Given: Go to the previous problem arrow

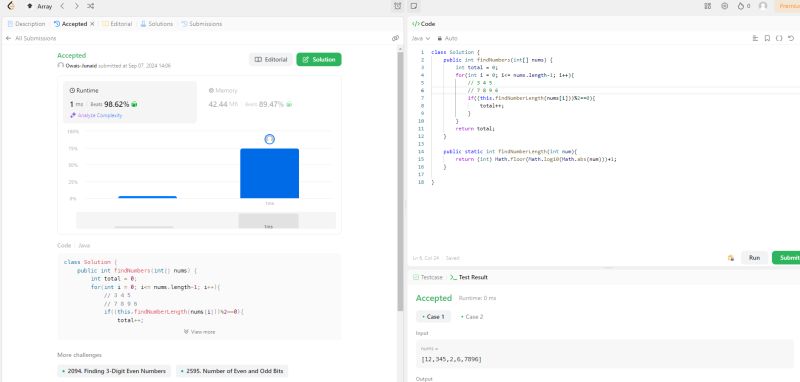Looking at the screenshot, I should click(62, 6).
